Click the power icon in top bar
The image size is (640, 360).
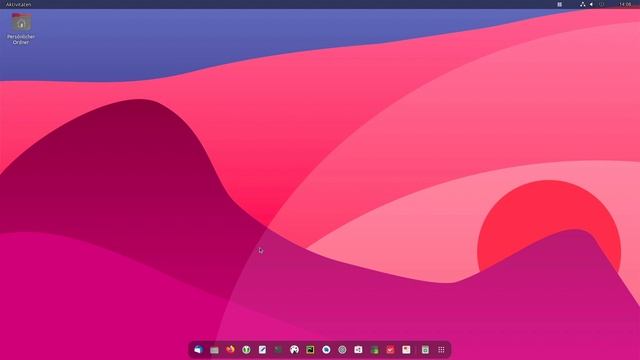pyautogui.click(x=602, y=4)
